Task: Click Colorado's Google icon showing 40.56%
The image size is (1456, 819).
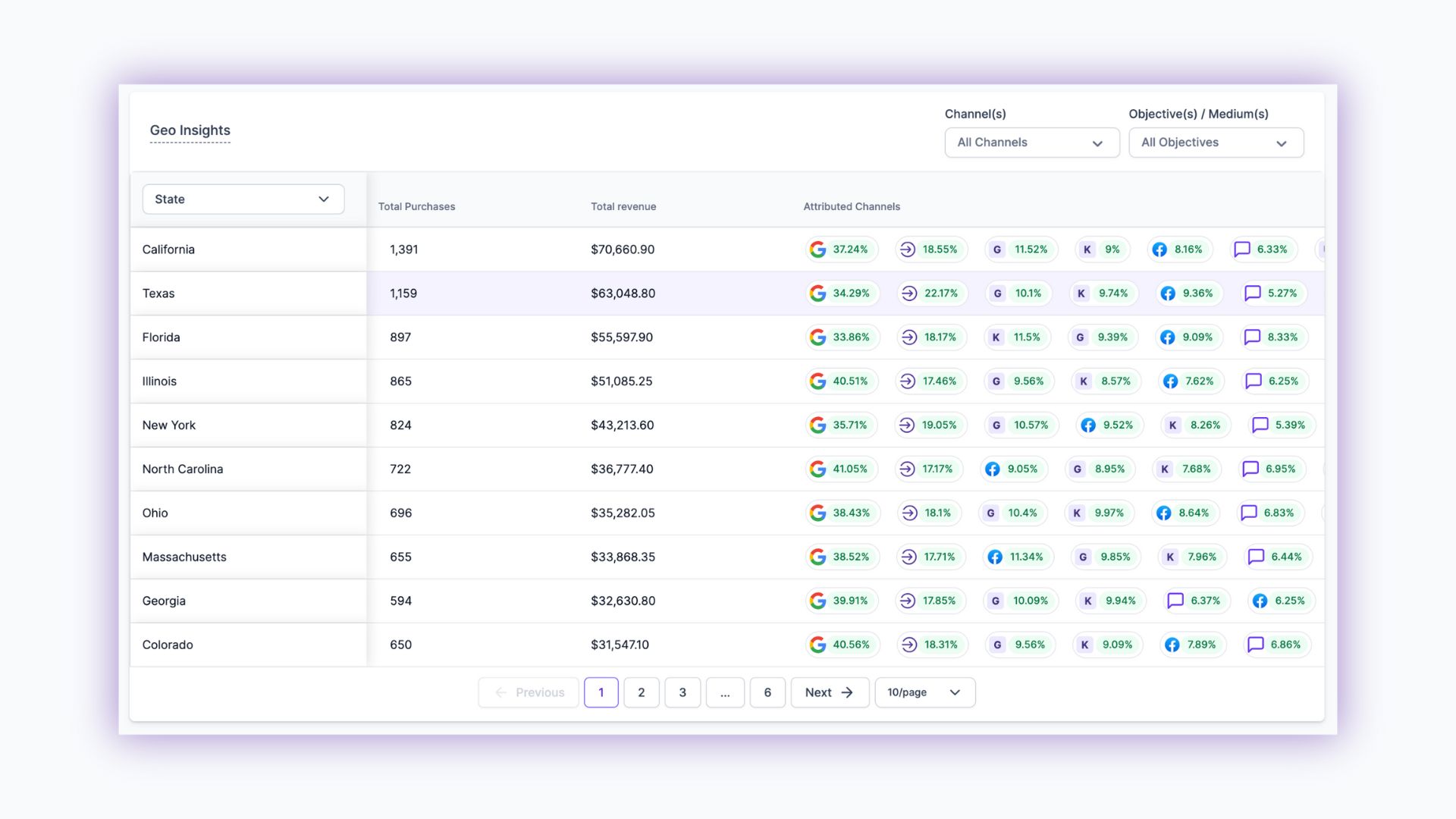Action: point(817,645)
